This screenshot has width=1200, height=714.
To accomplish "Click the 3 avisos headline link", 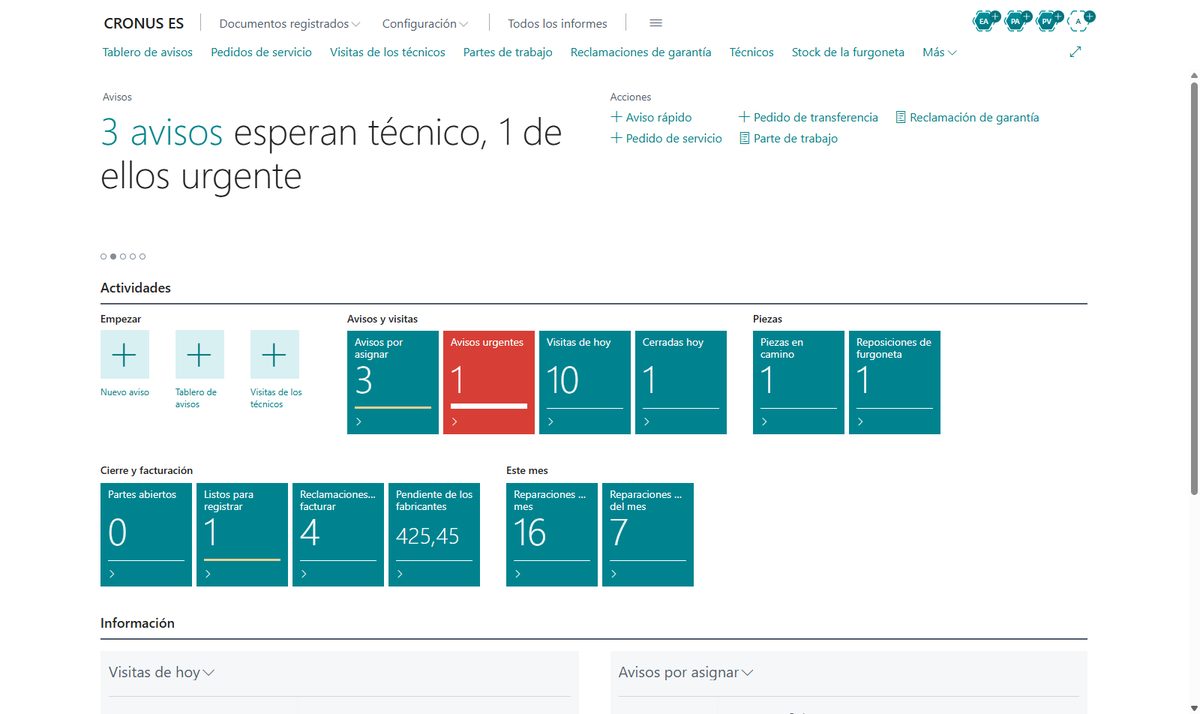I will tap(163, 133).
